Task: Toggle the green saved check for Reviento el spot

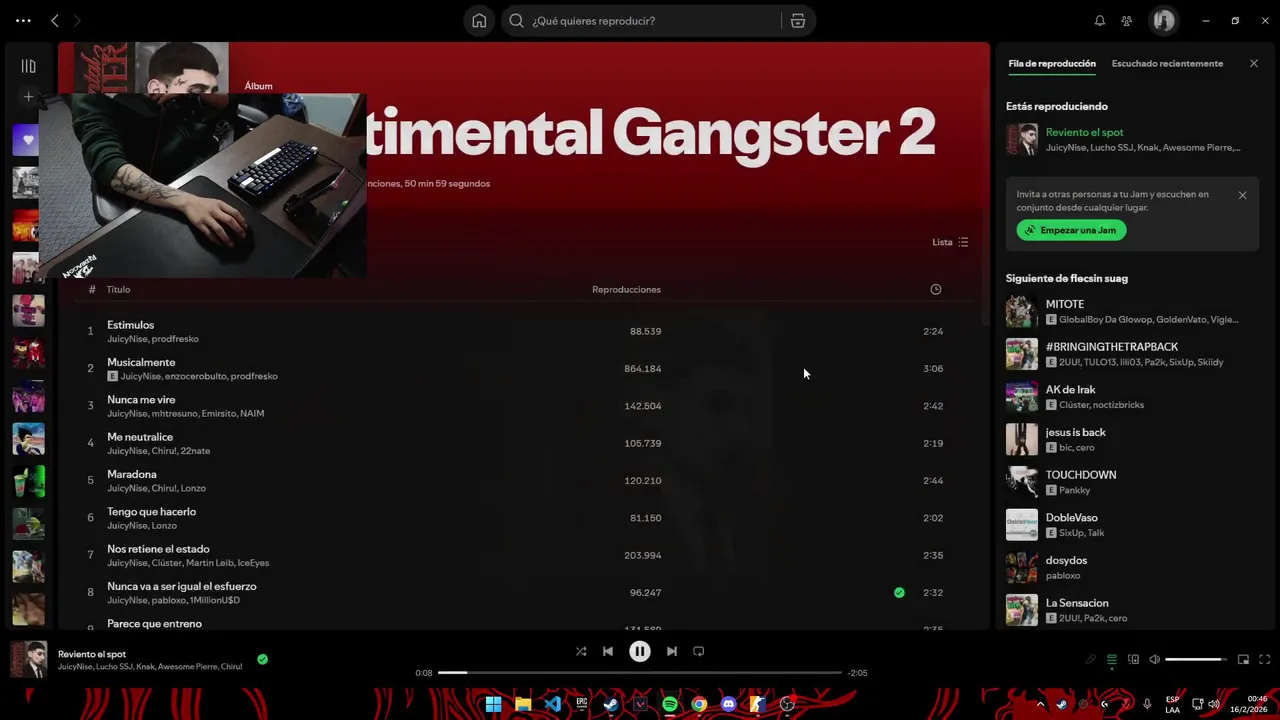Action: pyautogui.click(x=262, y=660)
